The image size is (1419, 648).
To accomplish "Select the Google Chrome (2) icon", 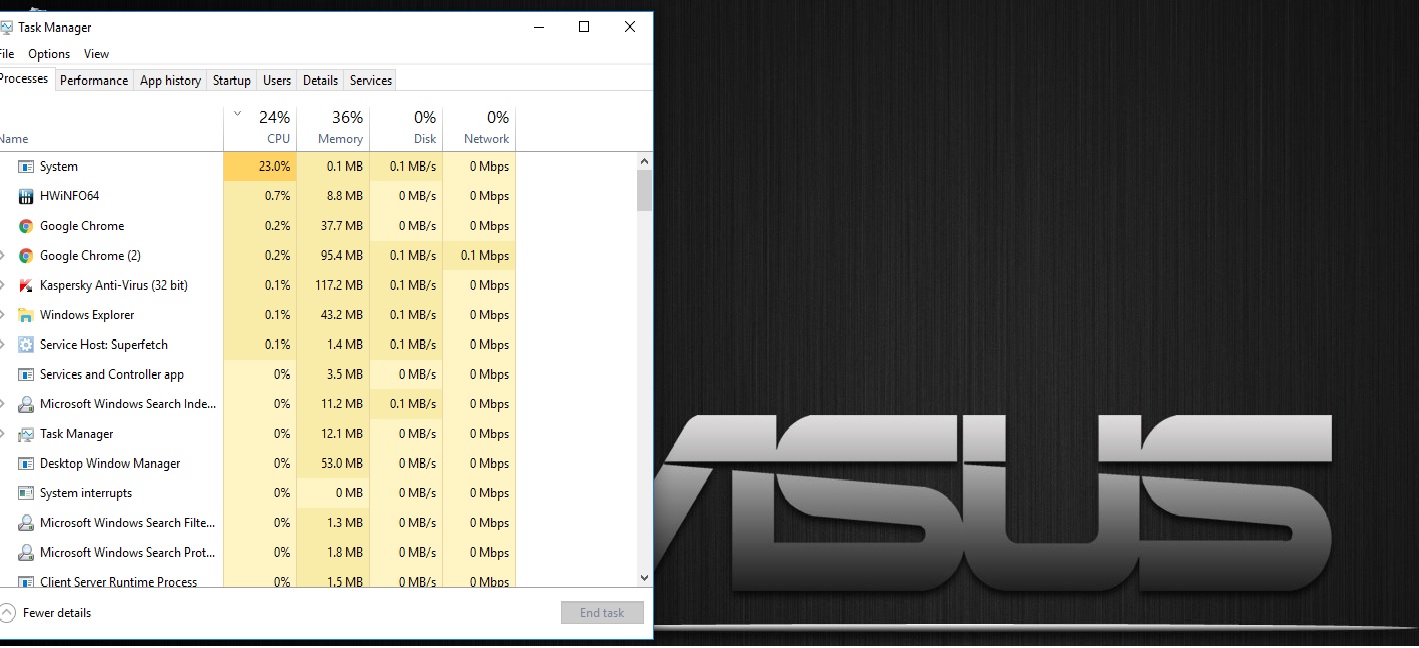I will (26, 256).
